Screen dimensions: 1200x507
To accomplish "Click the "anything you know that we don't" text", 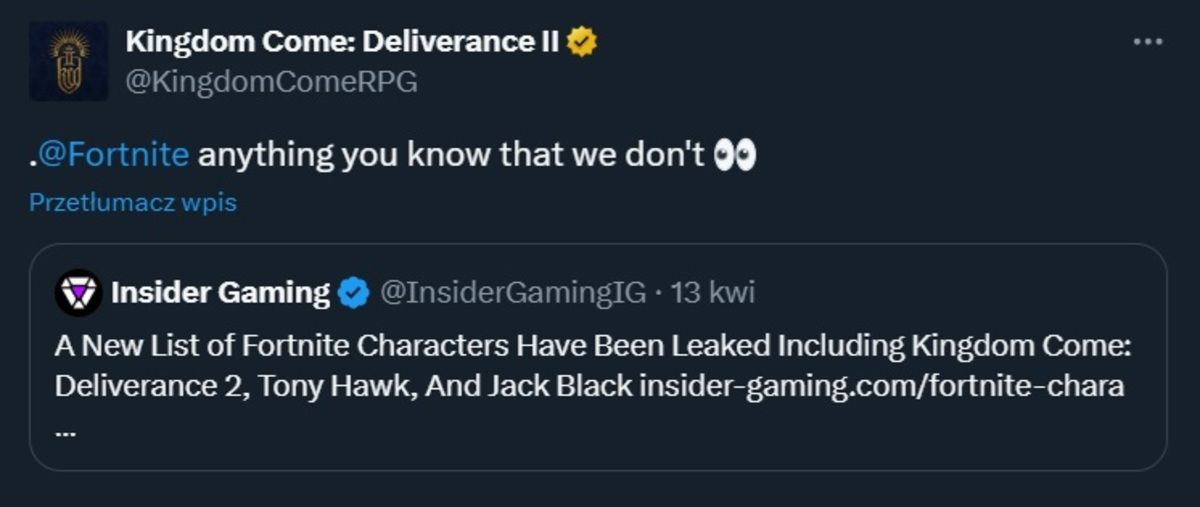I will (x=452, y=156).
